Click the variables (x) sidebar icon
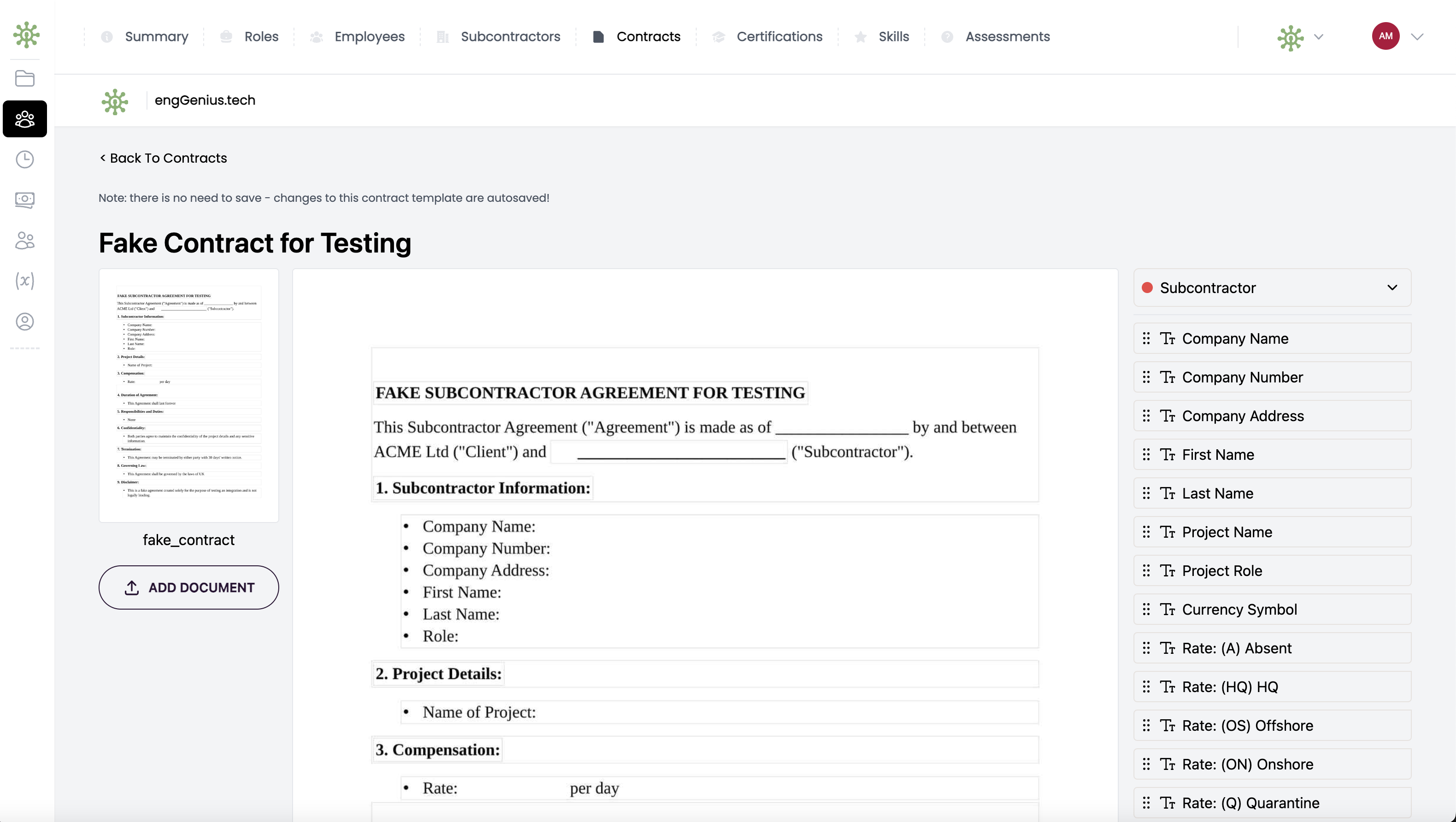Viewport: 1456px width, 822px height. 25,281
